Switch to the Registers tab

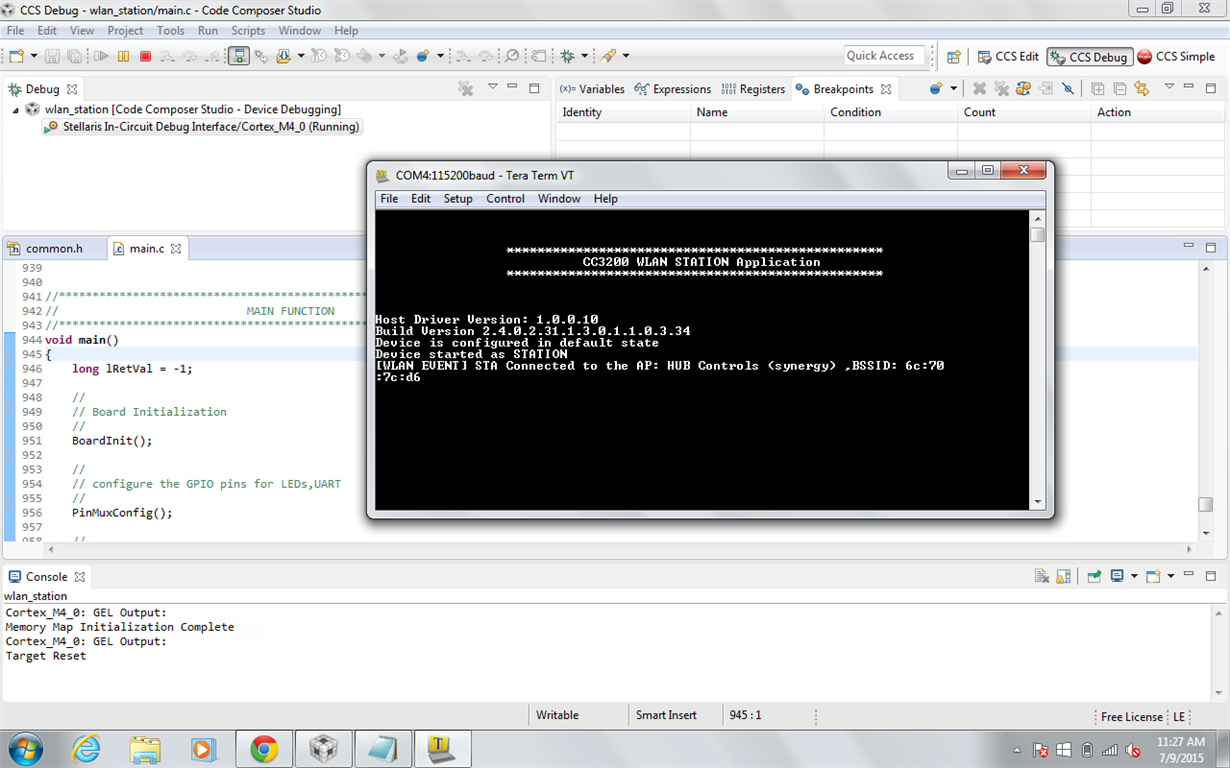tap(753, 89)
